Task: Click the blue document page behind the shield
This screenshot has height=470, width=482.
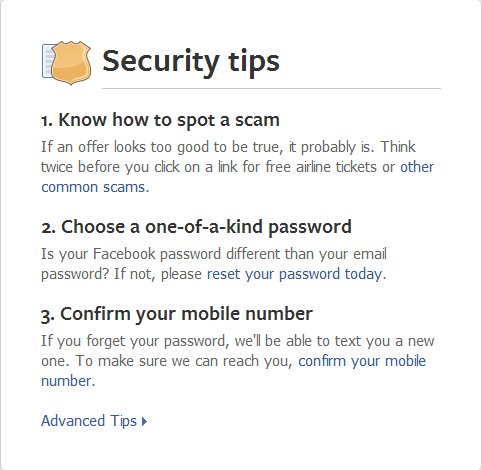Action: (47, 61)
